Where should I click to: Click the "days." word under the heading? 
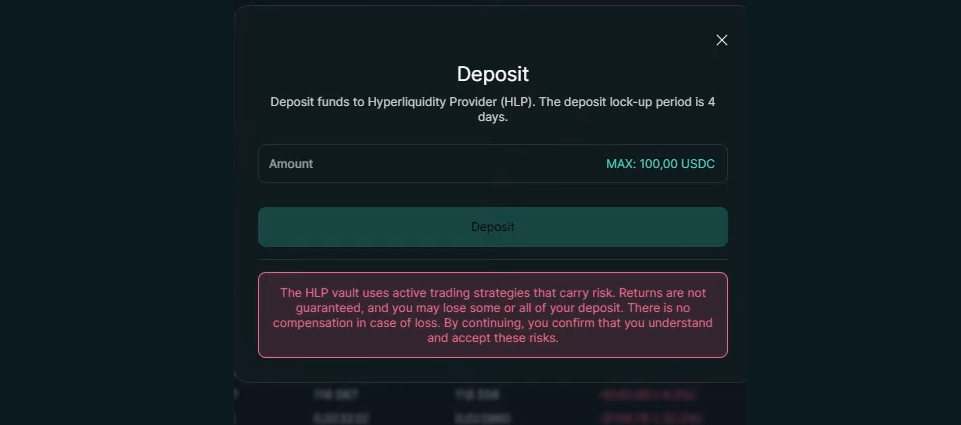[x=492, y=117]
